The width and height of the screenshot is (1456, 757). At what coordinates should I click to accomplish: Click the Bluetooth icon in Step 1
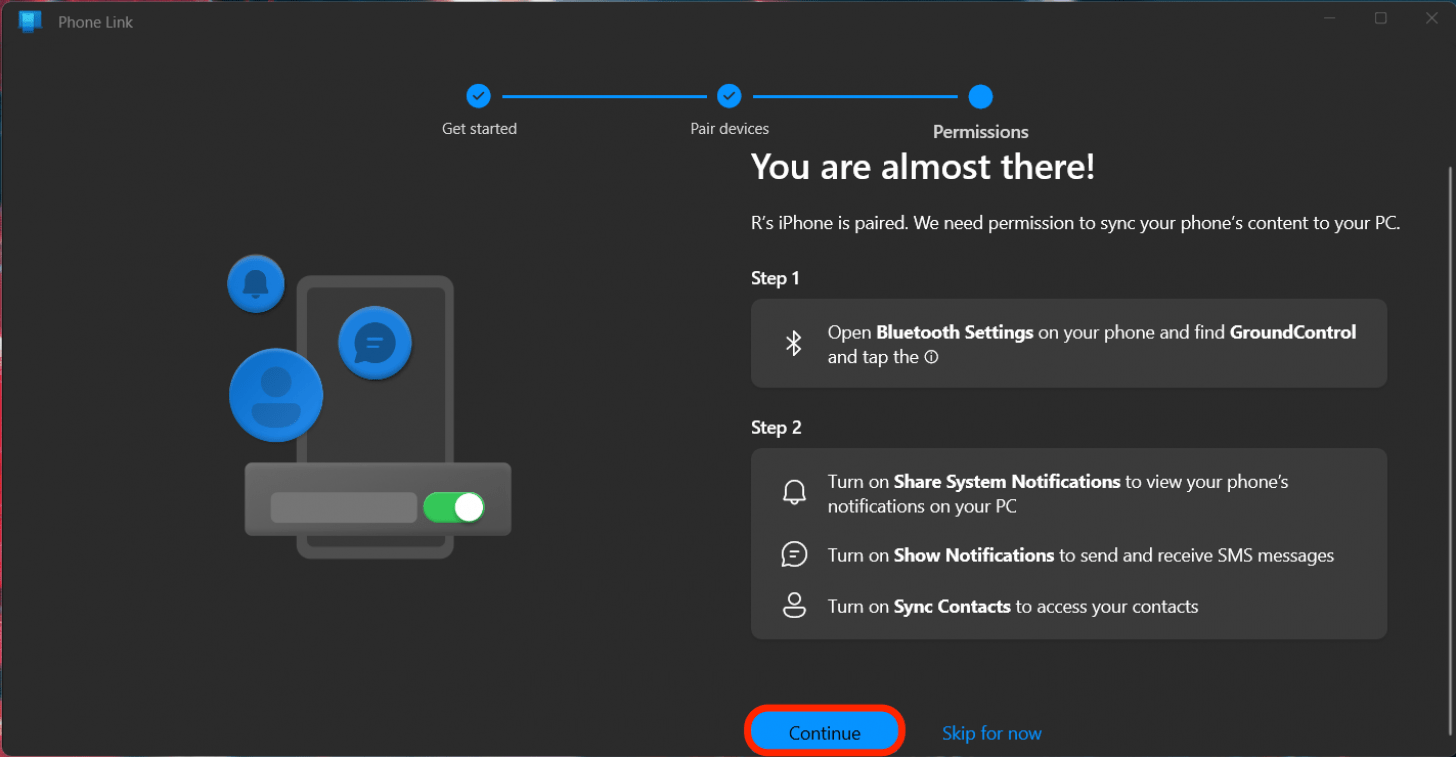coord(794,344)
